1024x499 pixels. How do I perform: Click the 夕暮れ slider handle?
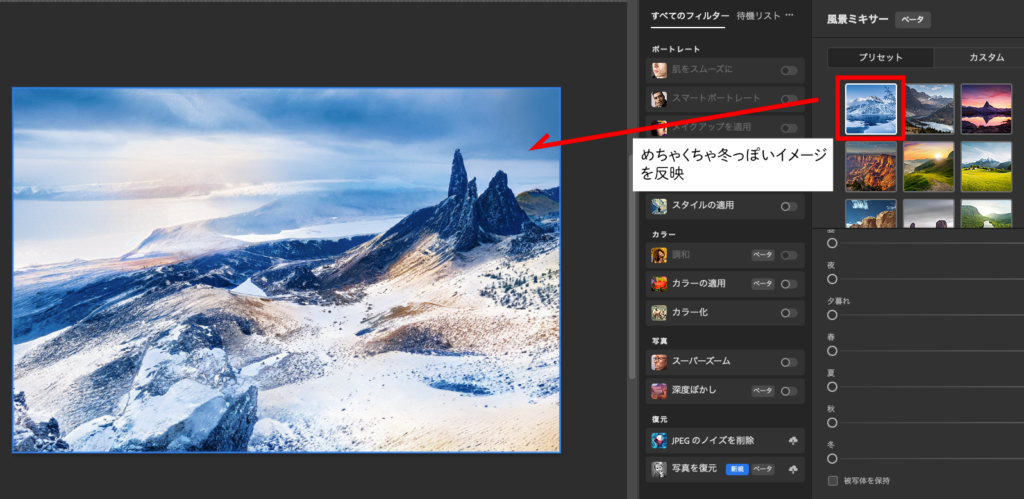(832, 315)
